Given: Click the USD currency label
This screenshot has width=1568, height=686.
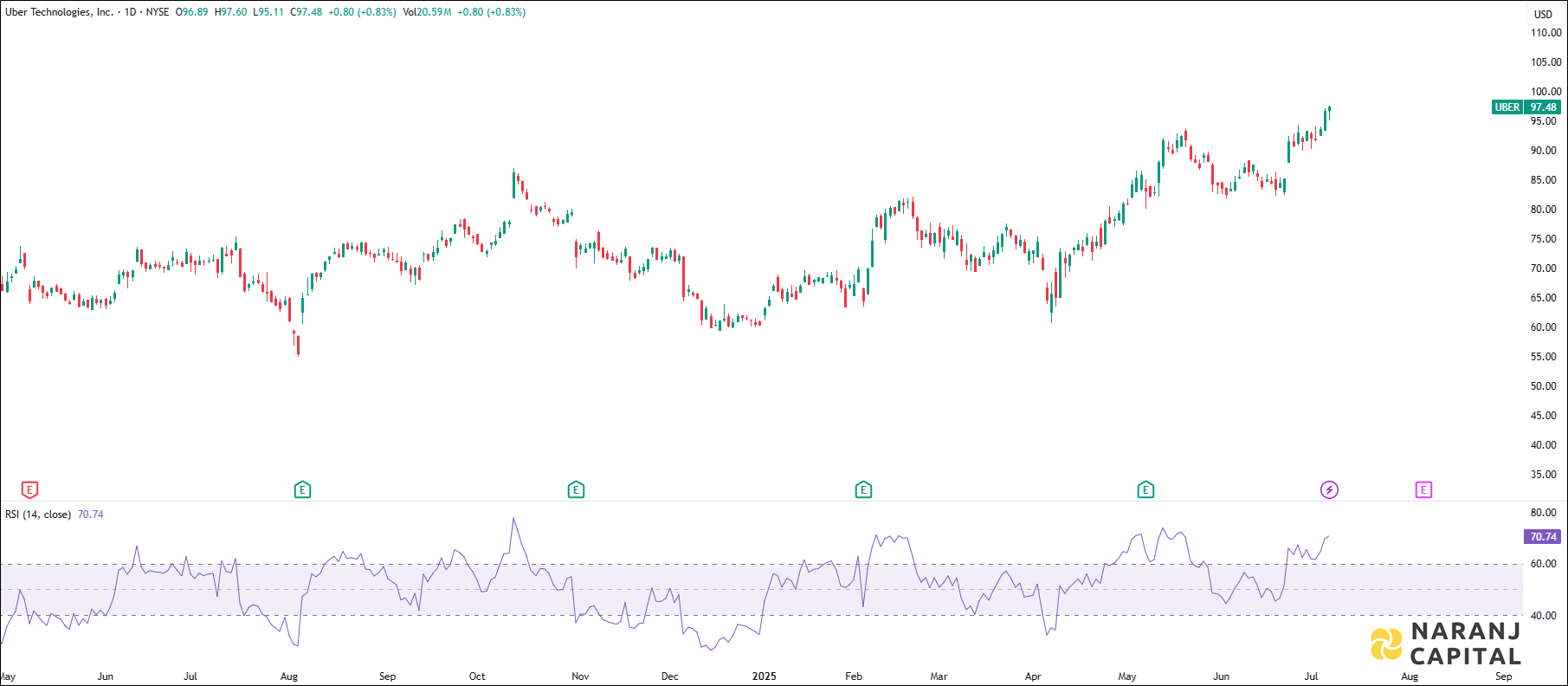Looking at the screenshot, I should point(1544,14).
